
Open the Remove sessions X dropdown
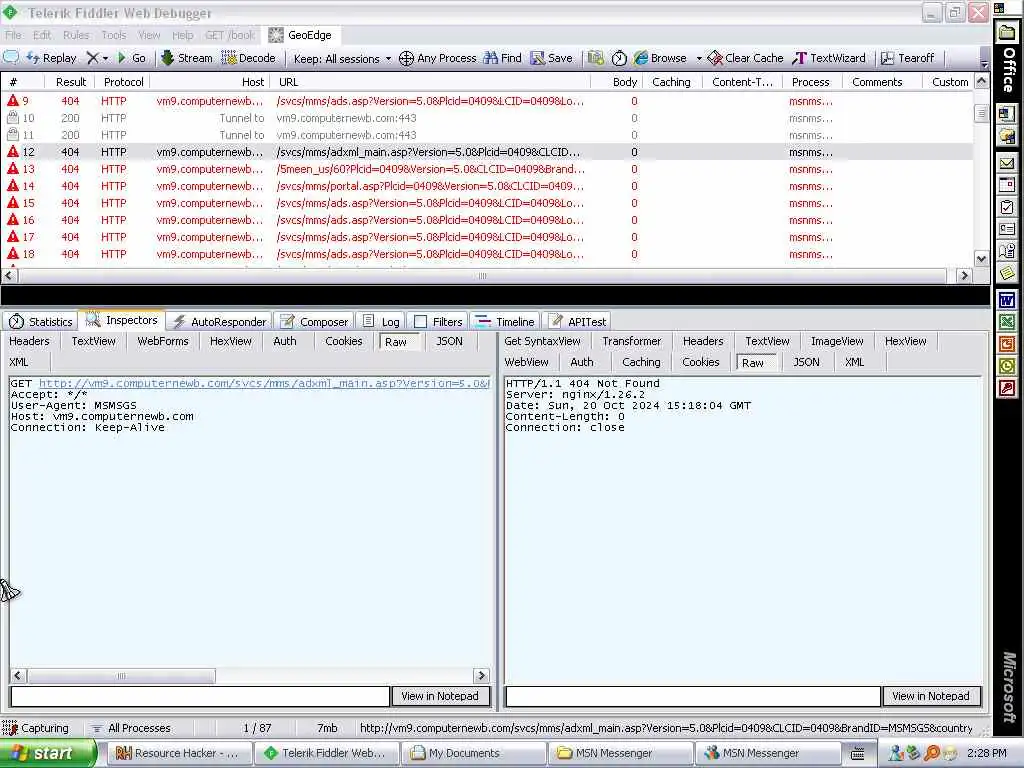[x=97, y=58]
